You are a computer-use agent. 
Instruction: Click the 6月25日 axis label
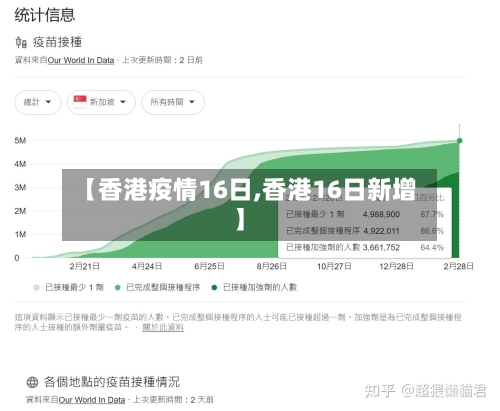[209, 266]
